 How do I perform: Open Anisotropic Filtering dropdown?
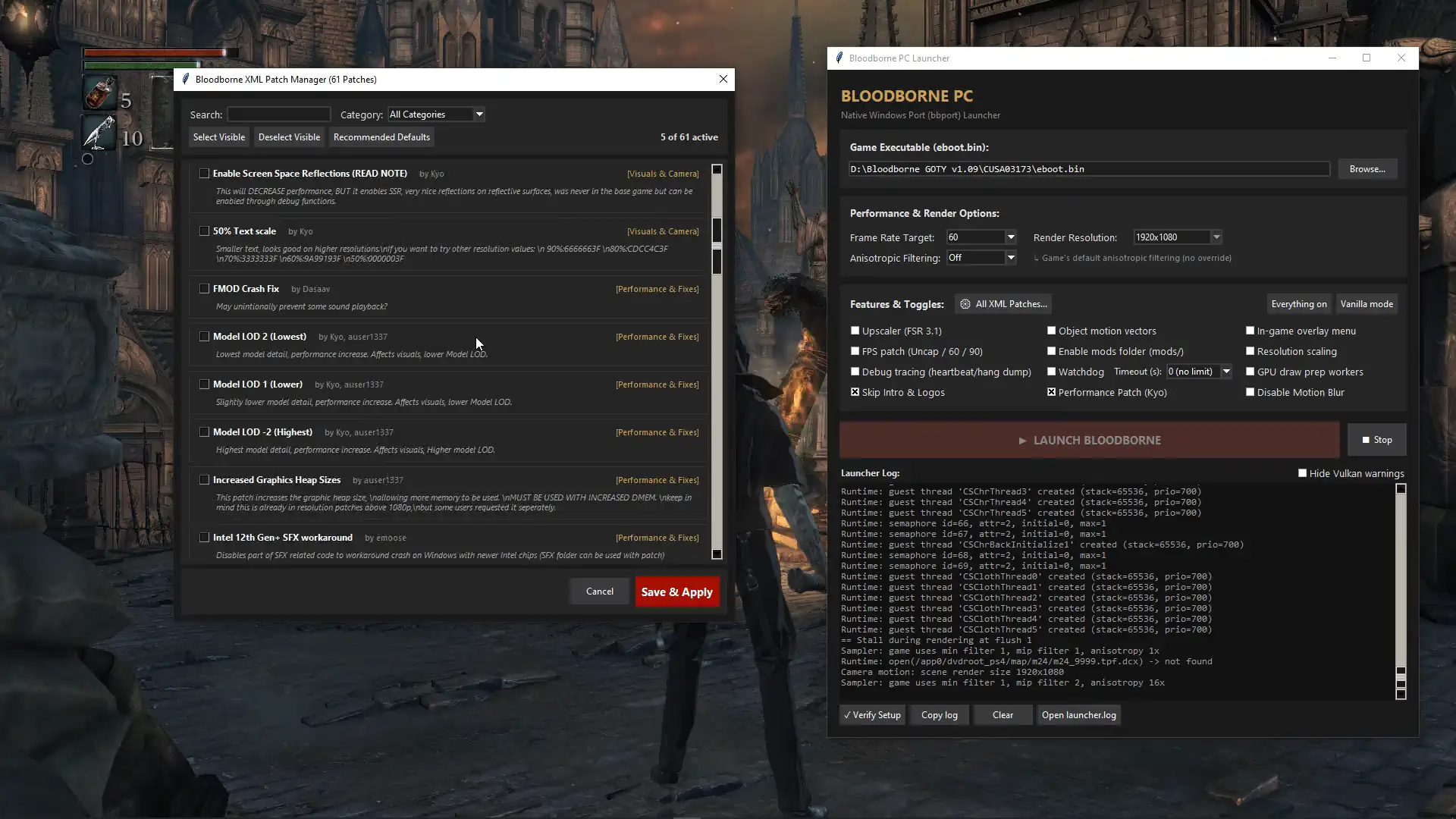[x=981, y=258]
